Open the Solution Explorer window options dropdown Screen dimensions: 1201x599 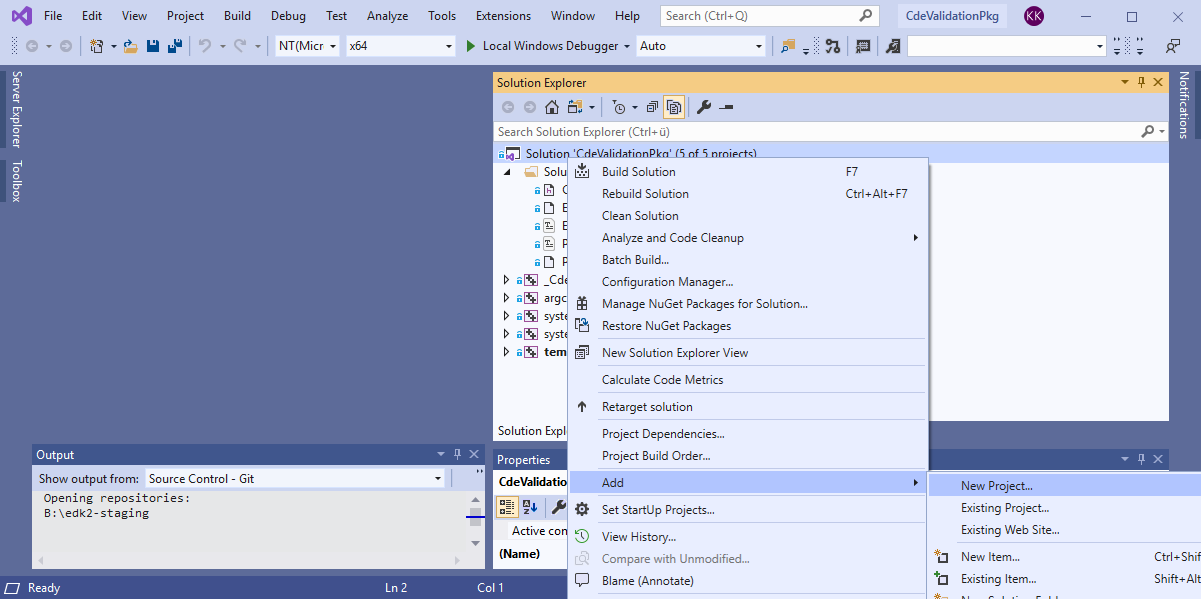click(1126, 82)
